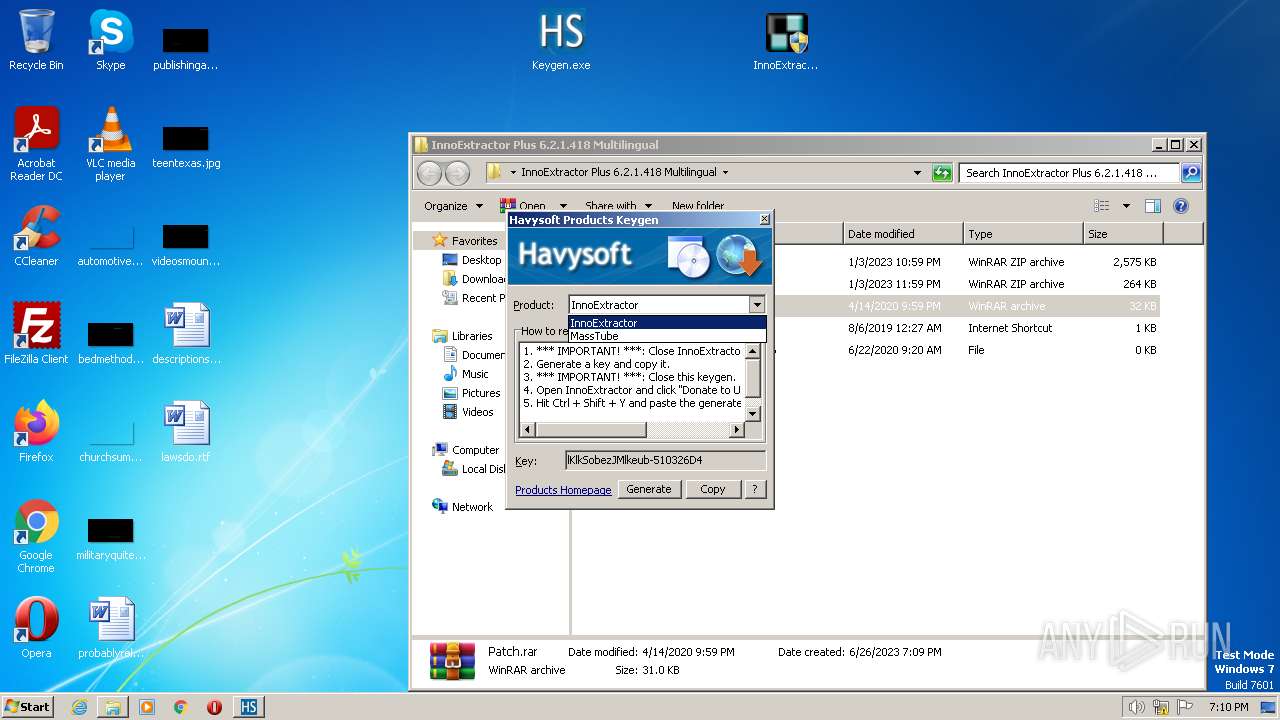Viewport: 1280px width, 720px height.
Task: Click the Explorer refresh address button
Action: pos(942,173)
